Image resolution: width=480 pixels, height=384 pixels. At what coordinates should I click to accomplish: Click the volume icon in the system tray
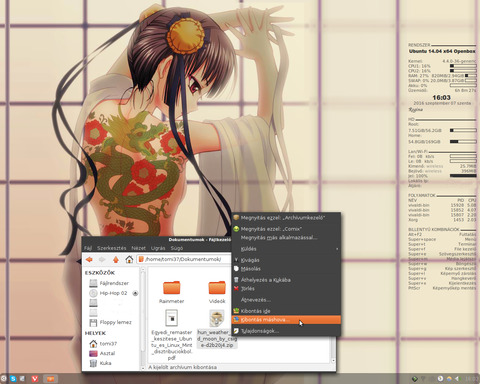[x=458, y=379]
